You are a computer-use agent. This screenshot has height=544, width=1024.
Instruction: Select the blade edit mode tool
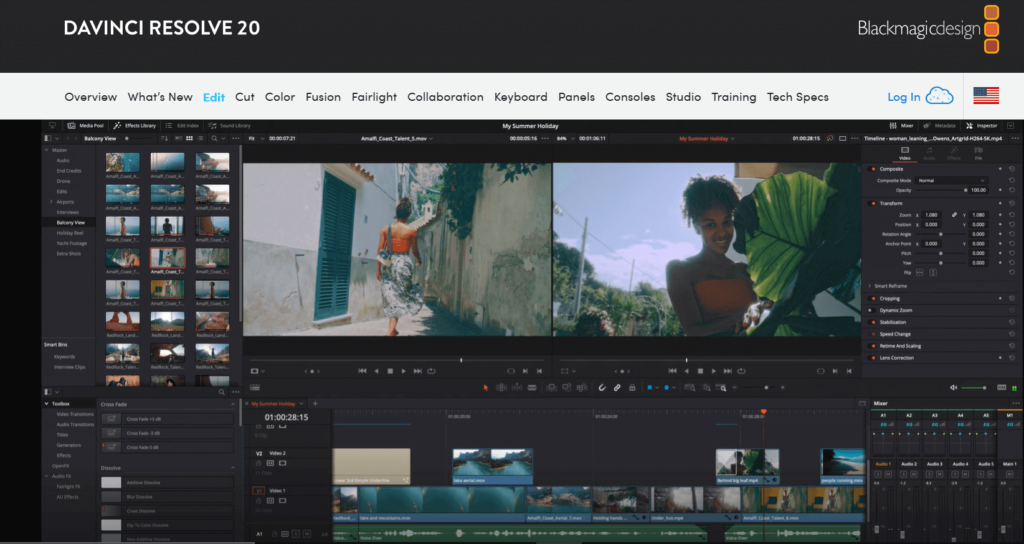click(x=532, y=388)
